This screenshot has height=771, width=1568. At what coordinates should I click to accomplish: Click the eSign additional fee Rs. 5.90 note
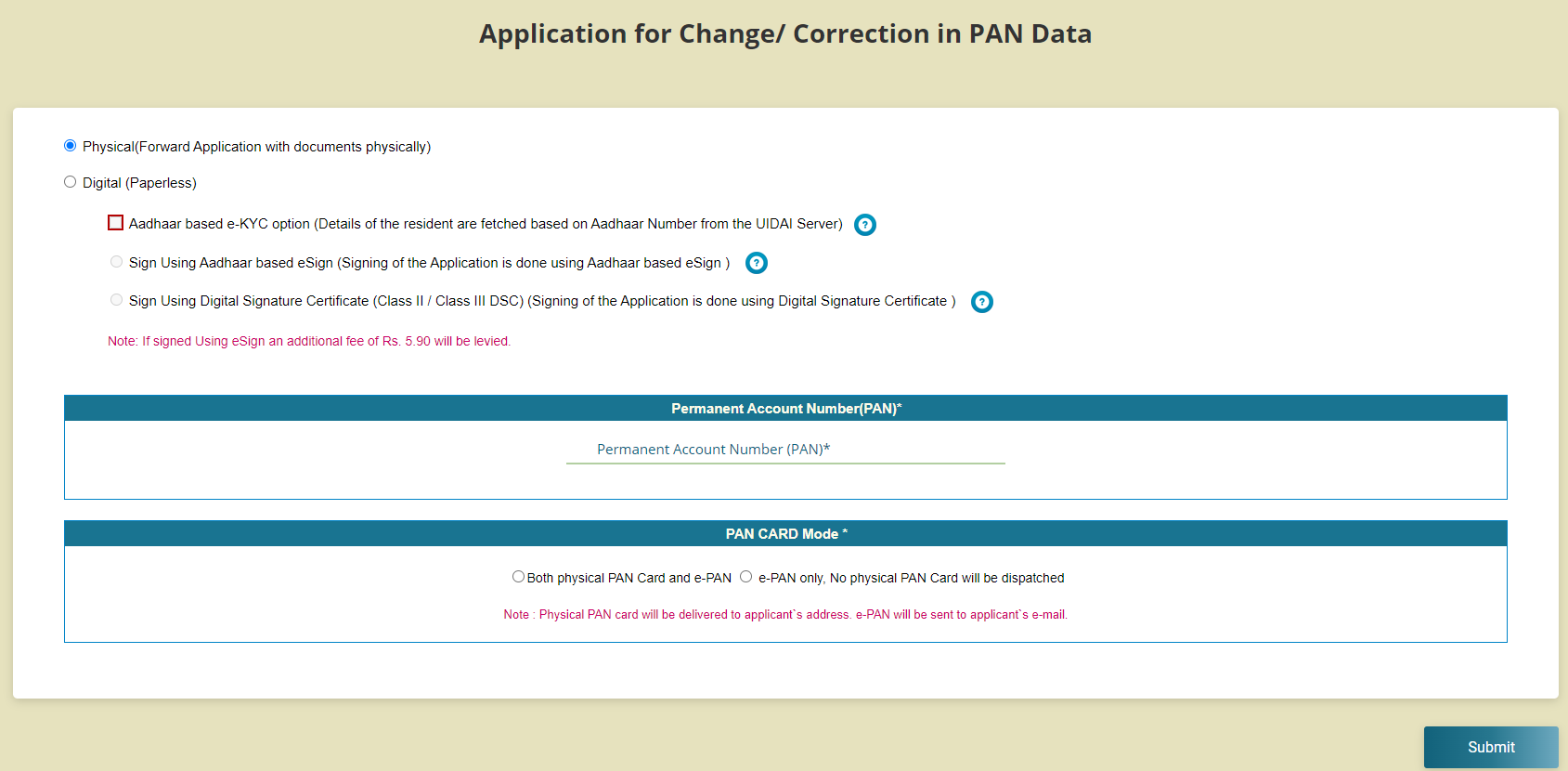(x=309, y=341)
